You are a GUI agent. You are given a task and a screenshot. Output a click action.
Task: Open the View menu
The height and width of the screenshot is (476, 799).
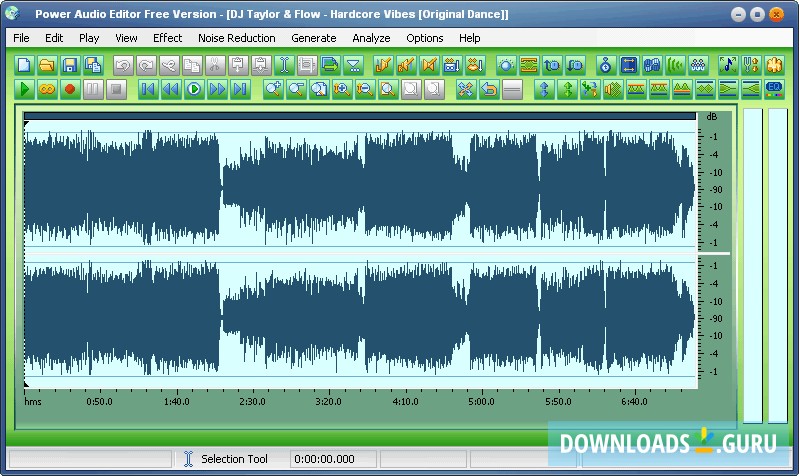[126, 38]
